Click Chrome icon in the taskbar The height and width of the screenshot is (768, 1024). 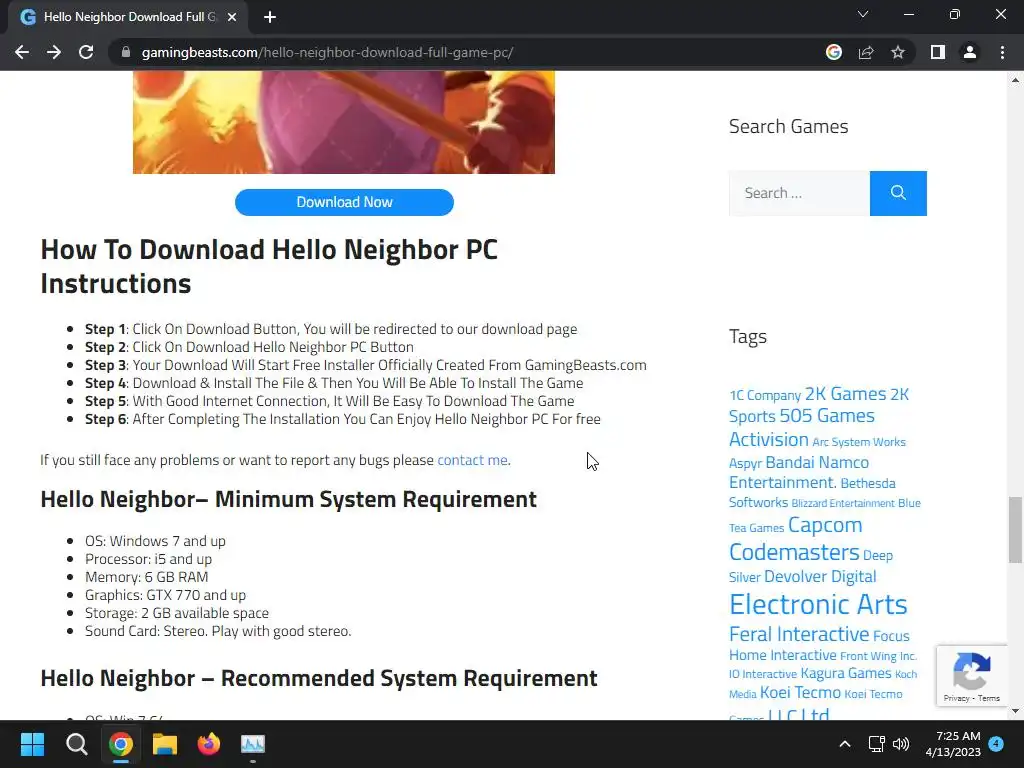pyautogui.click(x=121, y=744)
